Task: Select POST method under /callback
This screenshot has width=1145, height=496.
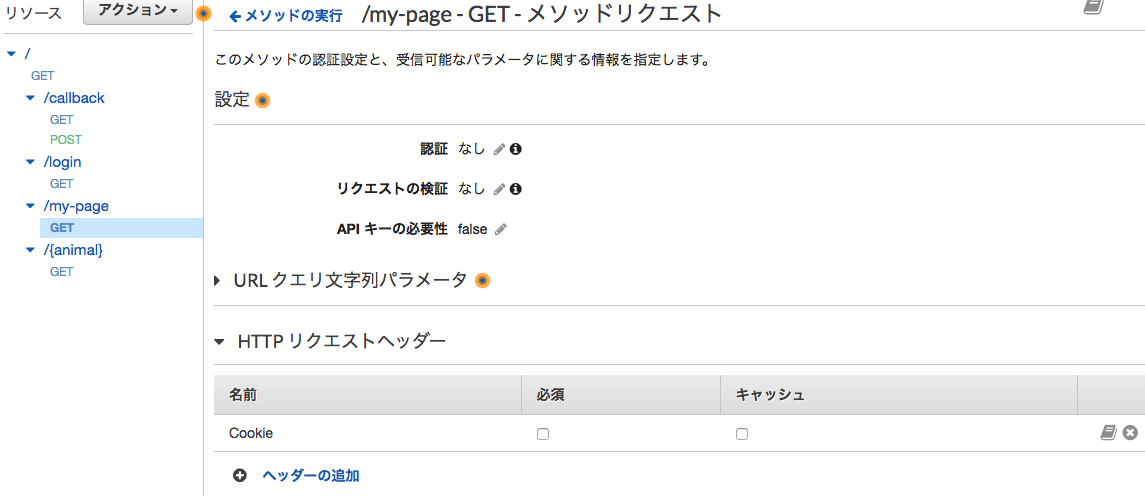Action: [x=66, y=140]
